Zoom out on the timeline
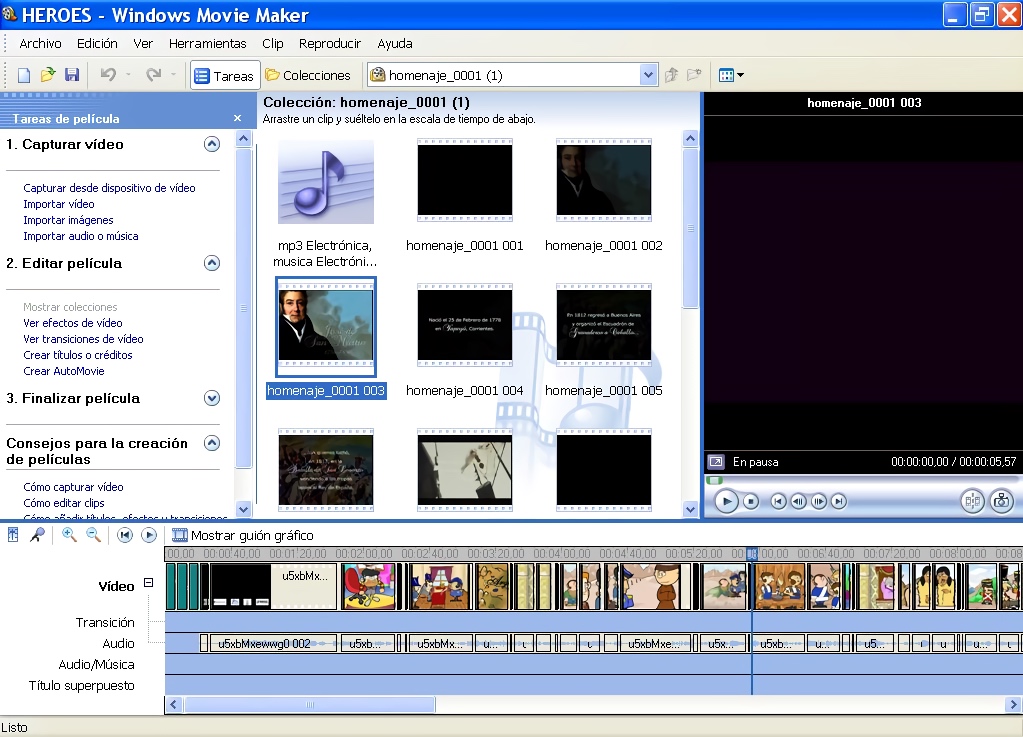The width and height of the screenshot is (1023, 737). (x=93, y=535)
